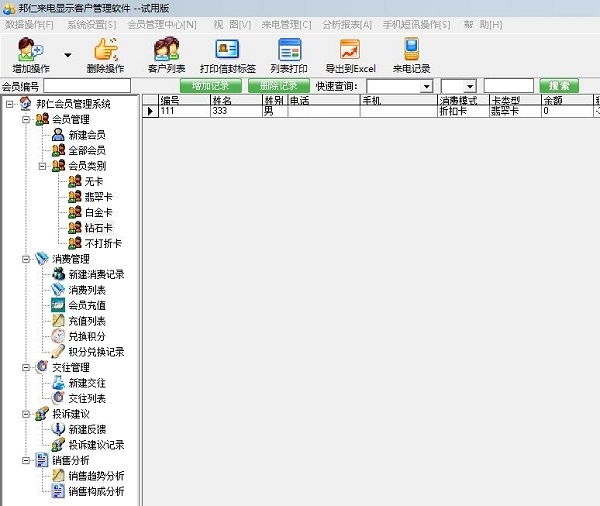
Task: Sort by the 姓名 column header
Action: tap(236, 100)
